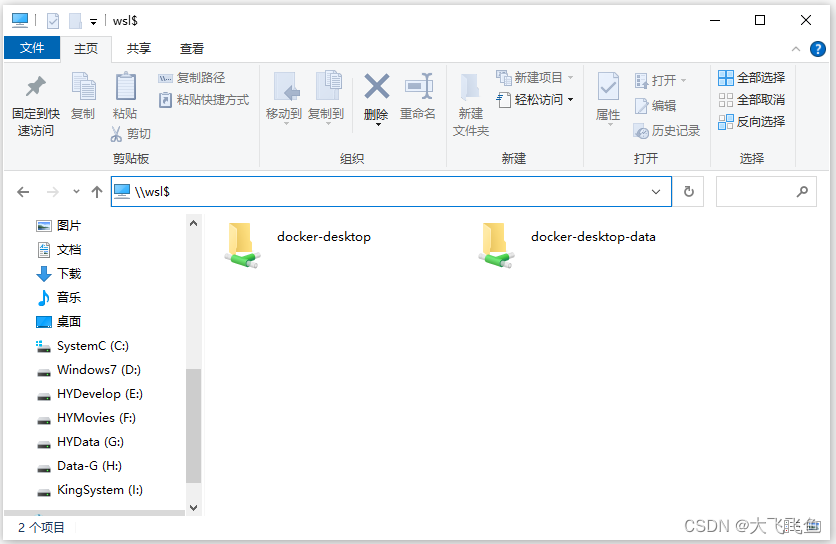Click Select none (全部取消)
This screenshot has width=836, height=544.
752,100
